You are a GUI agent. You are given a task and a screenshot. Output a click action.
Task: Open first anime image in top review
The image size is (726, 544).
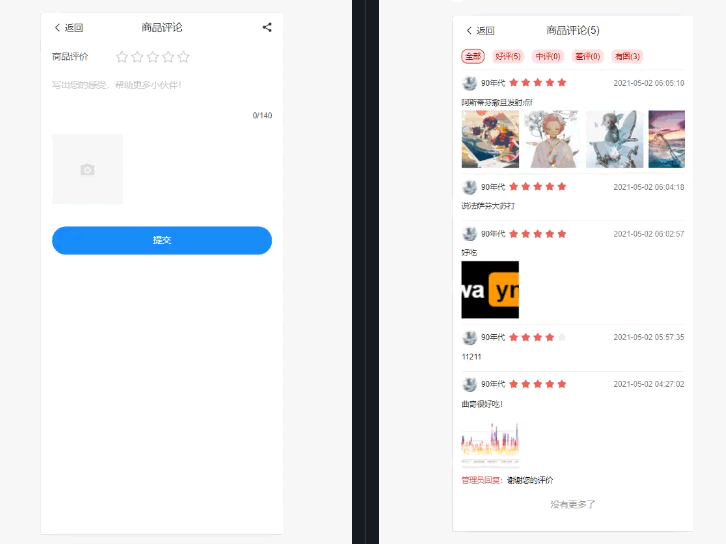pos(490,139)
